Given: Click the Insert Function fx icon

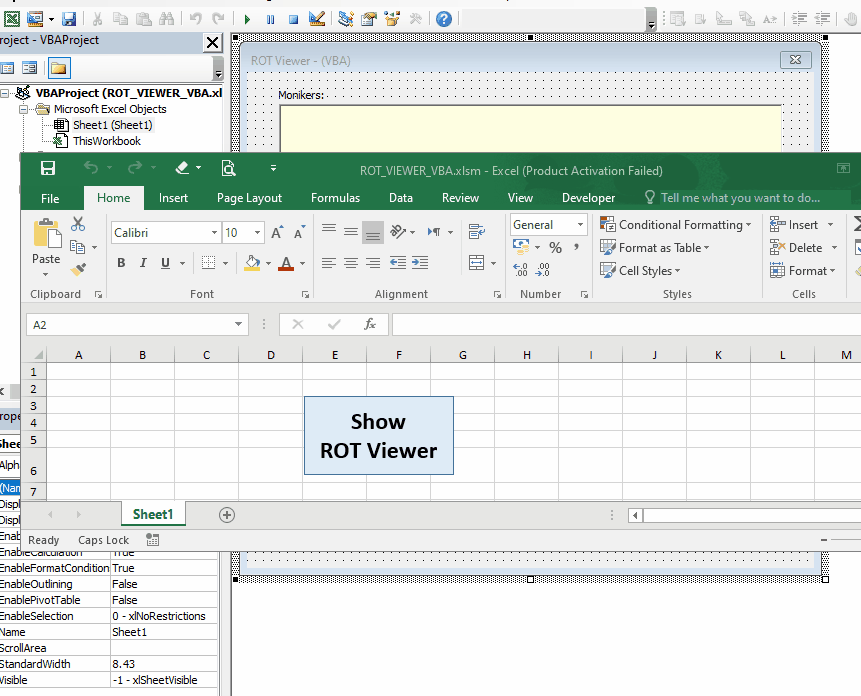Looking at the screenshot, I should click(x=369, y=324).
